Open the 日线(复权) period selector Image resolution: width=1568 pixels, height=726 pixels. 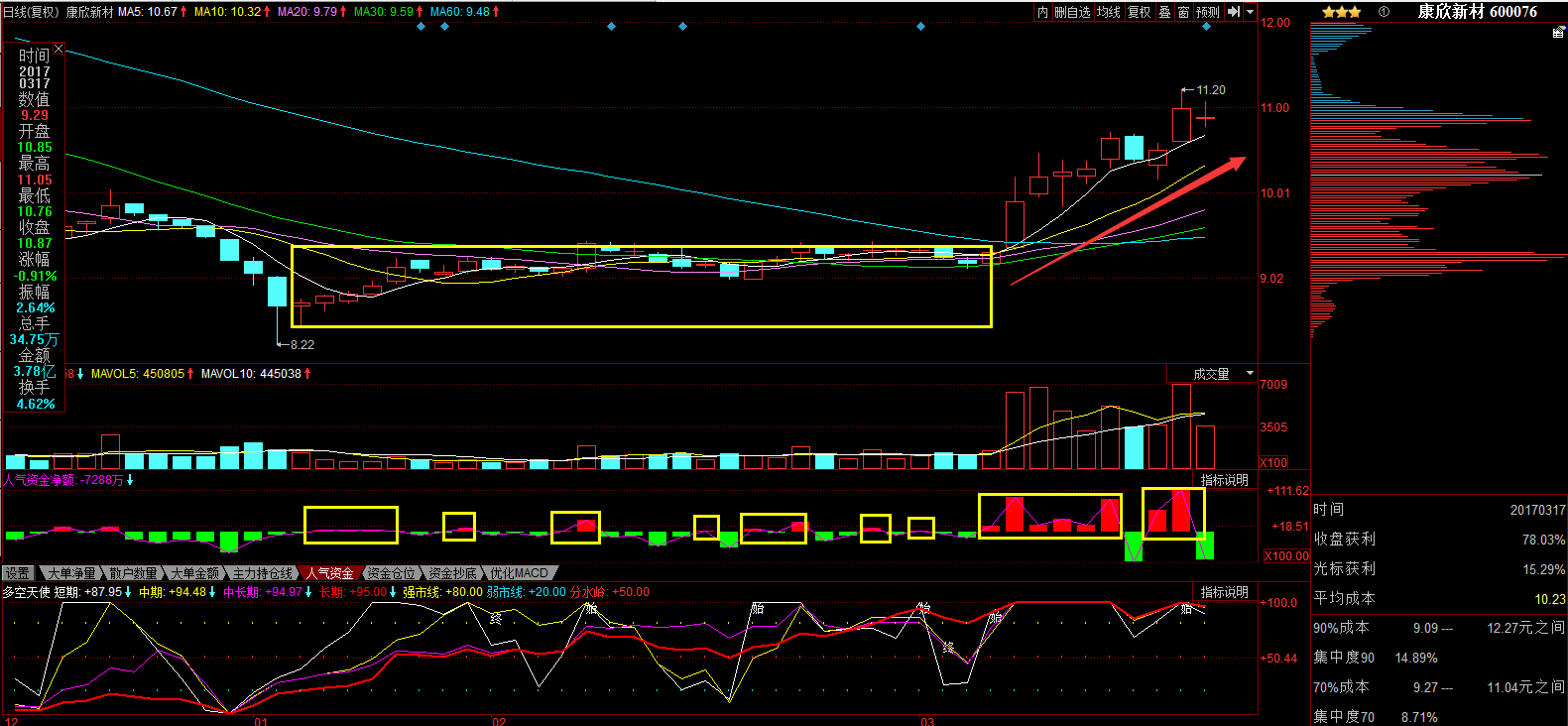31,12
